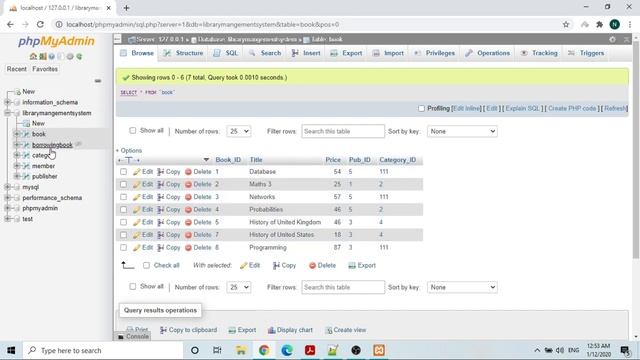Click the vertical page scrollbar

636,151
